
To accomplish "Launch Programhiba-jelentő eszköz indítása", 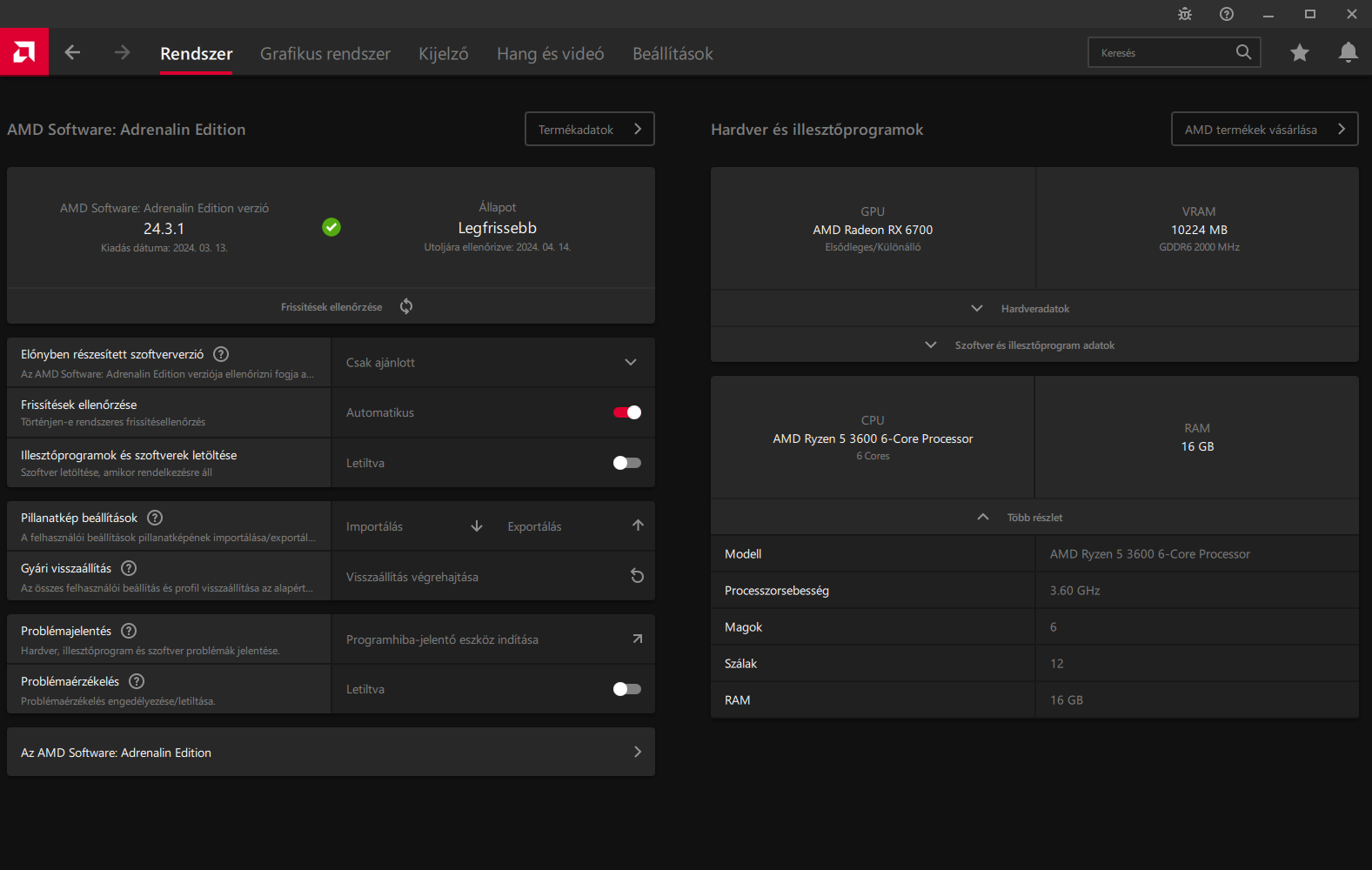I will [x=492, y=639].
